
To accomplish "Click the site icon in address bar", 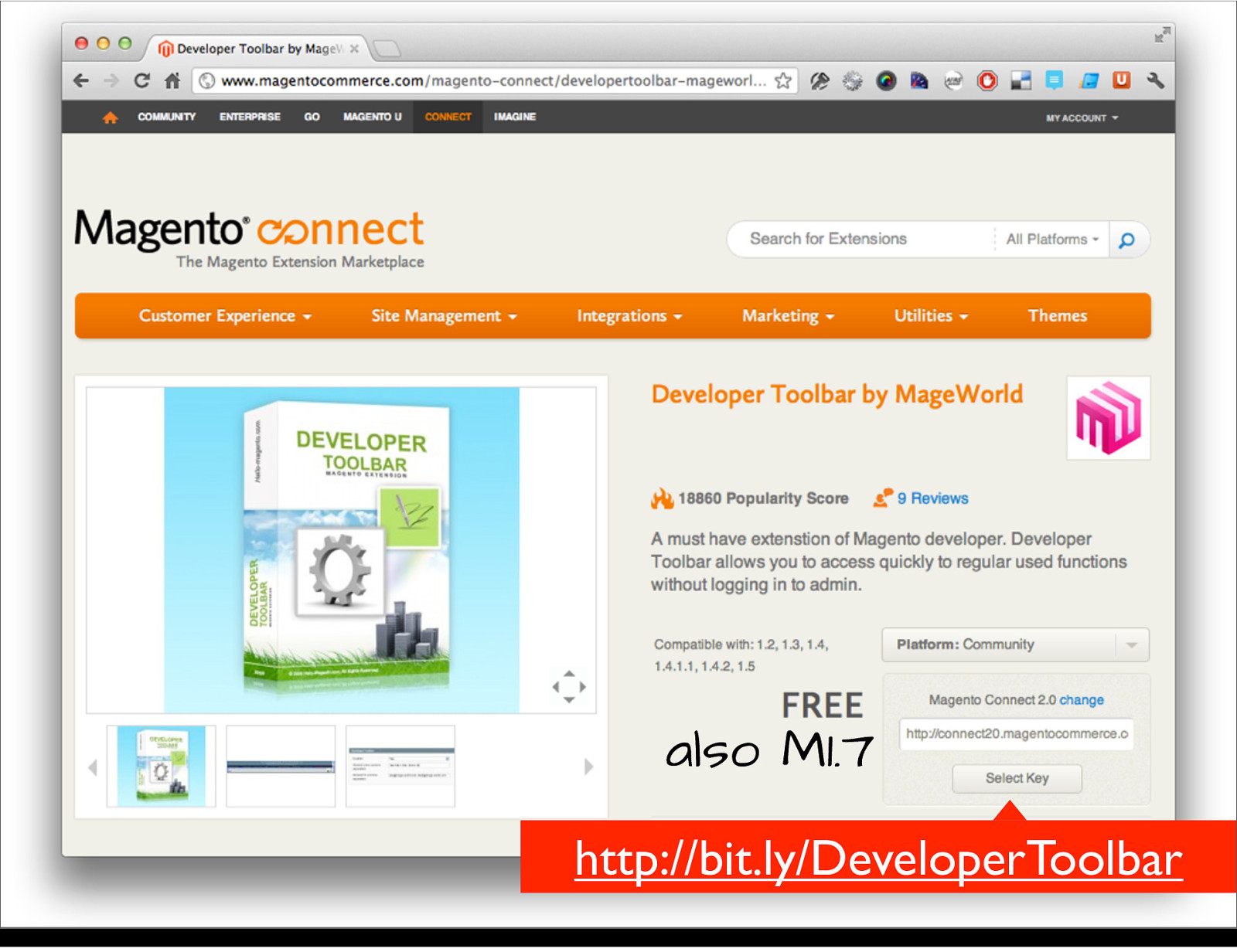I will 206,80.
